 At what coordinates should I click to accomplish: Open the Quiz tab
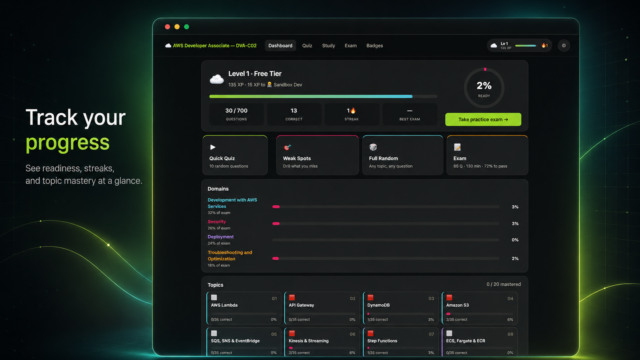click(x=307, y=45)
